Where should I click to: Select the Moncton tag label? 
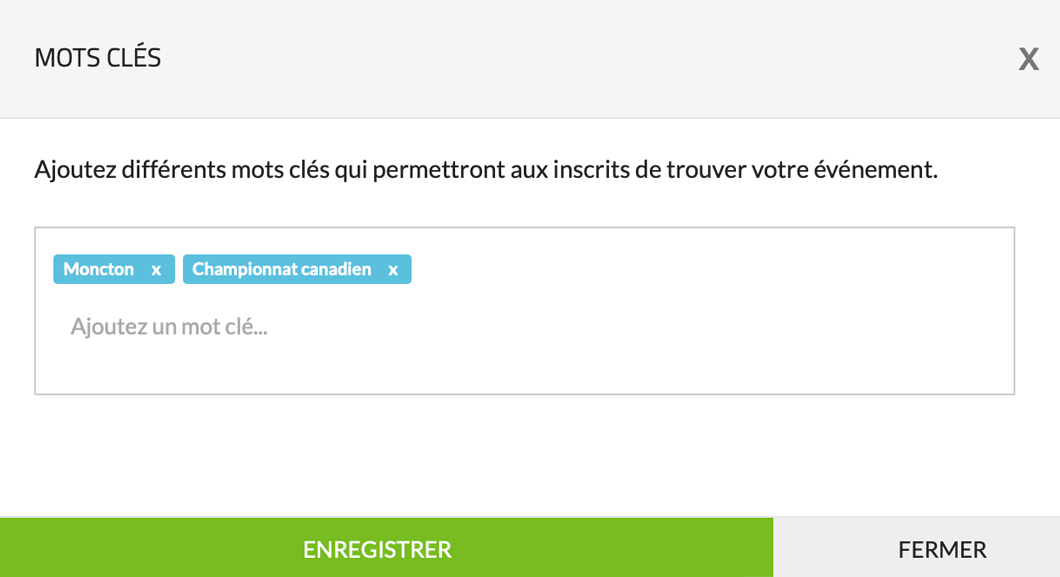pos(99,270)
